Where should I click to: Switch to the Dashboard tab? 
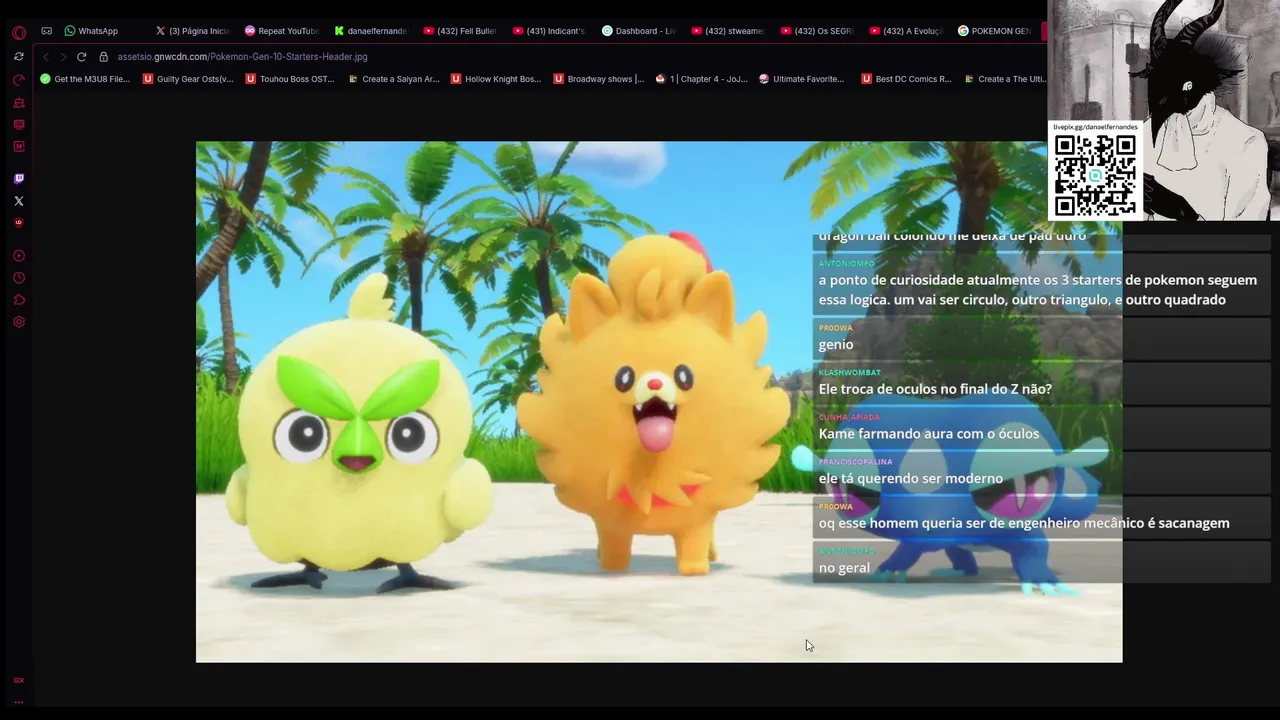[638, 31]
